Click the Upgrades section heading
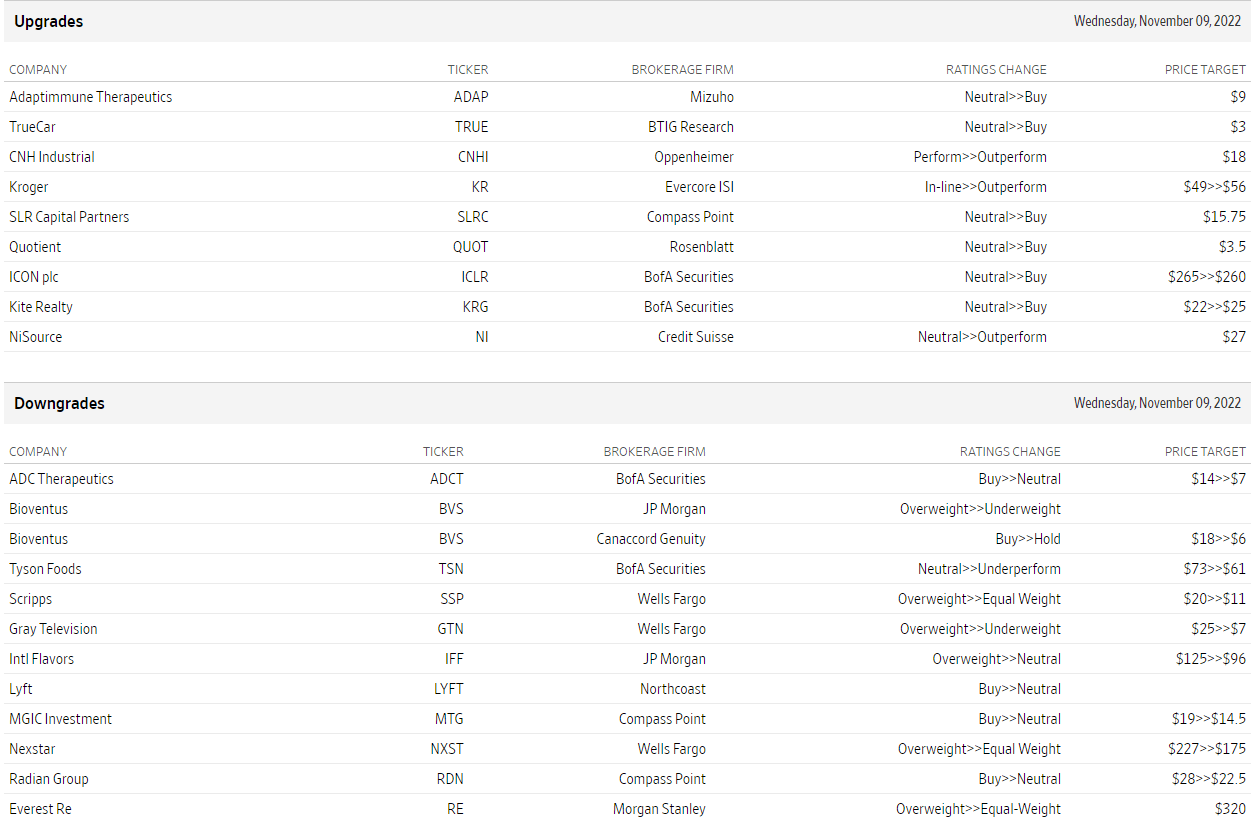The width and height of the screenshot is (1258, 823). pos(48,21)
